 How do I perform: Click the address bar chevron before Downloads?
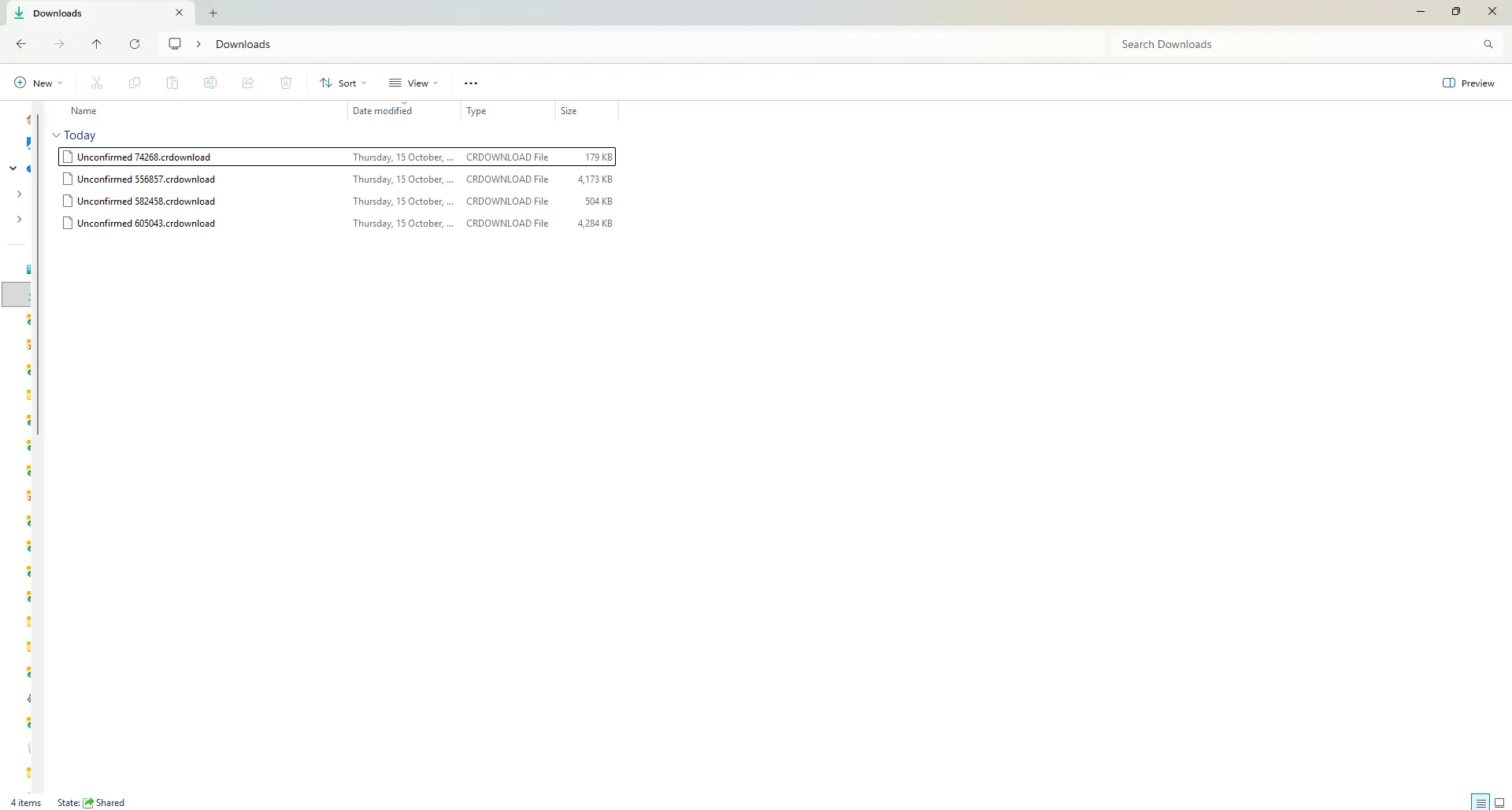198,44
